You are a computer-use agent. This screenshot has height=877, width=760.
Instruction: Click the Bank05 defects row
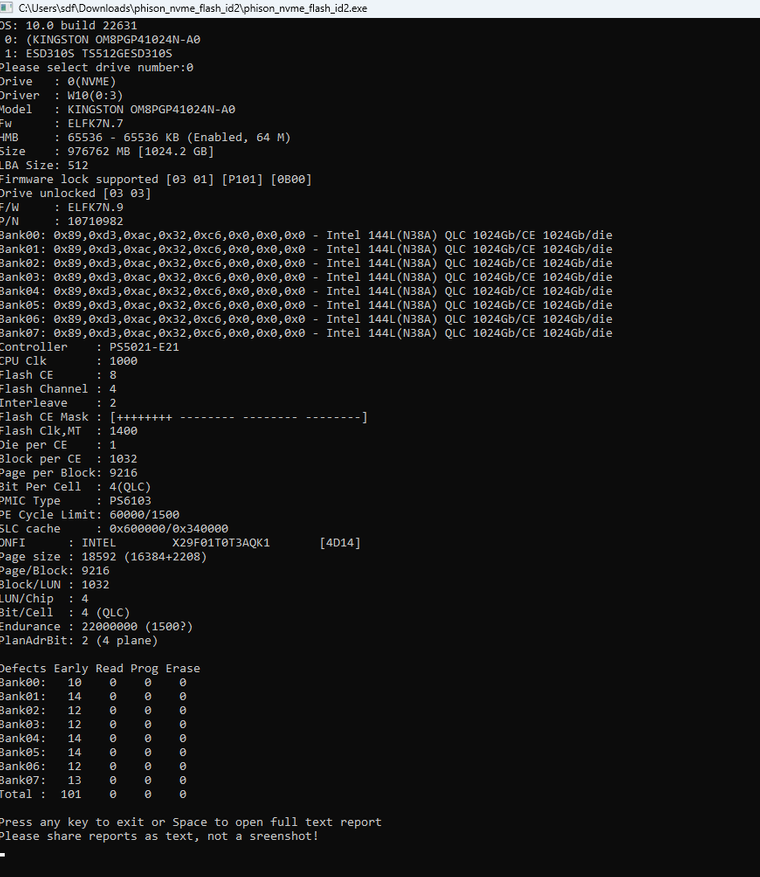point(93,753)
